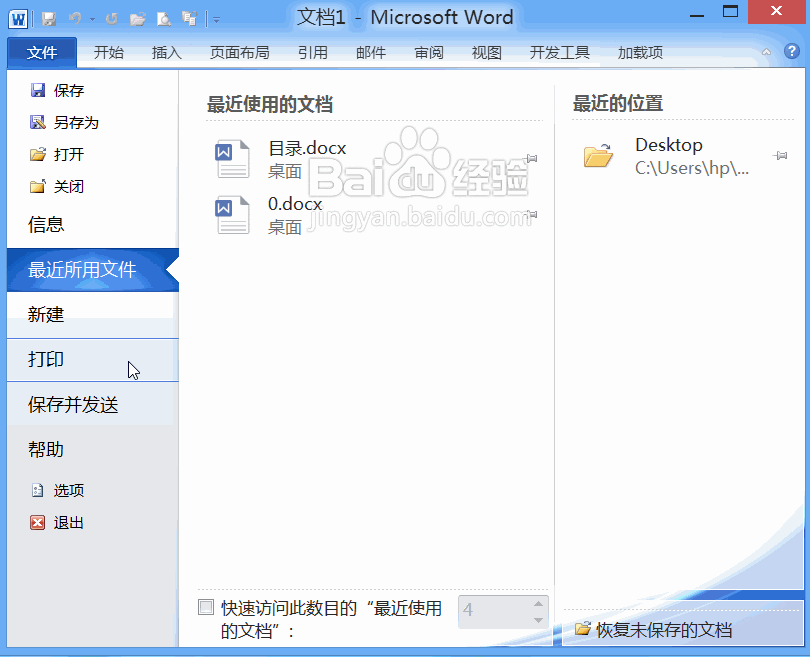Switch to the 邮件 ribbon tab
Image resolution: width=810 pixels, height=657 pixels.
point(370,53)
